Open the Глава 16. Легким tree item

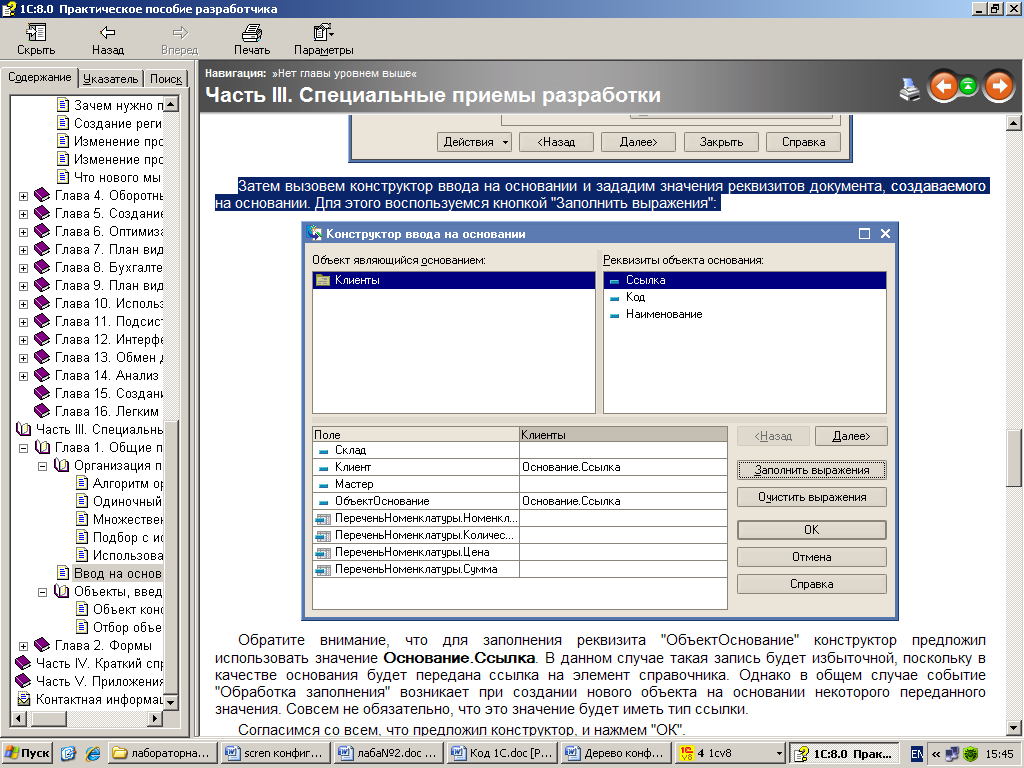tap(106, 411)
